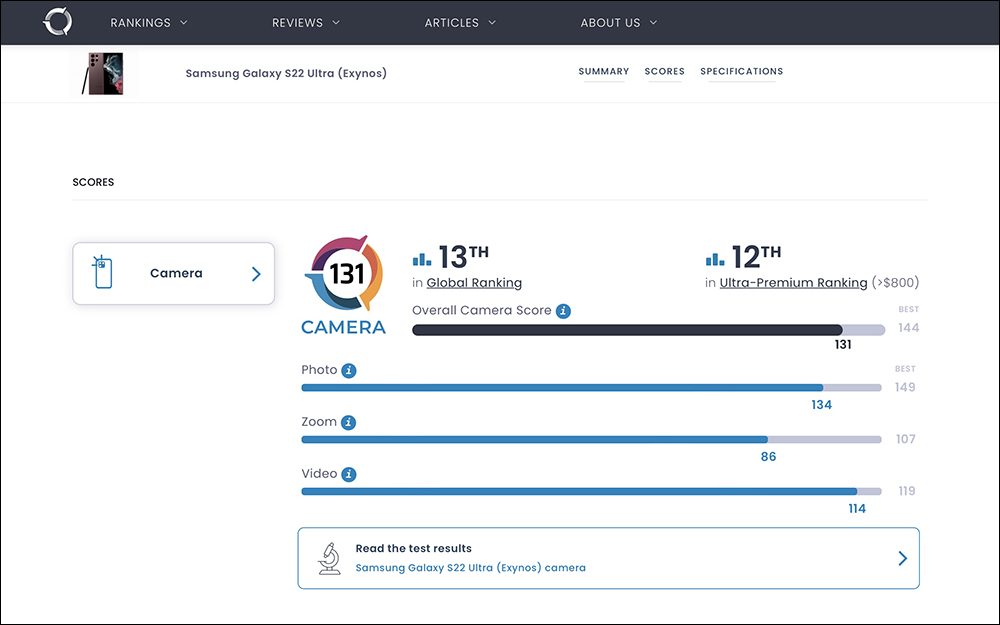The height and width of the screenshot is (625, 1000).
Task: Click the bar chart icon beside 13th
Action: coord(422,259)
